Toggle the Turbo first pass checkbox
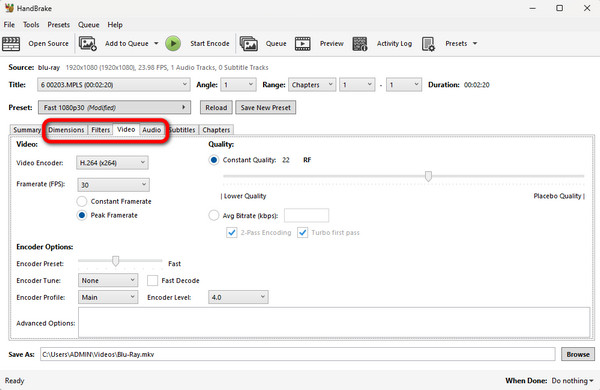This screenshot has height=390, width=600. 302,232
